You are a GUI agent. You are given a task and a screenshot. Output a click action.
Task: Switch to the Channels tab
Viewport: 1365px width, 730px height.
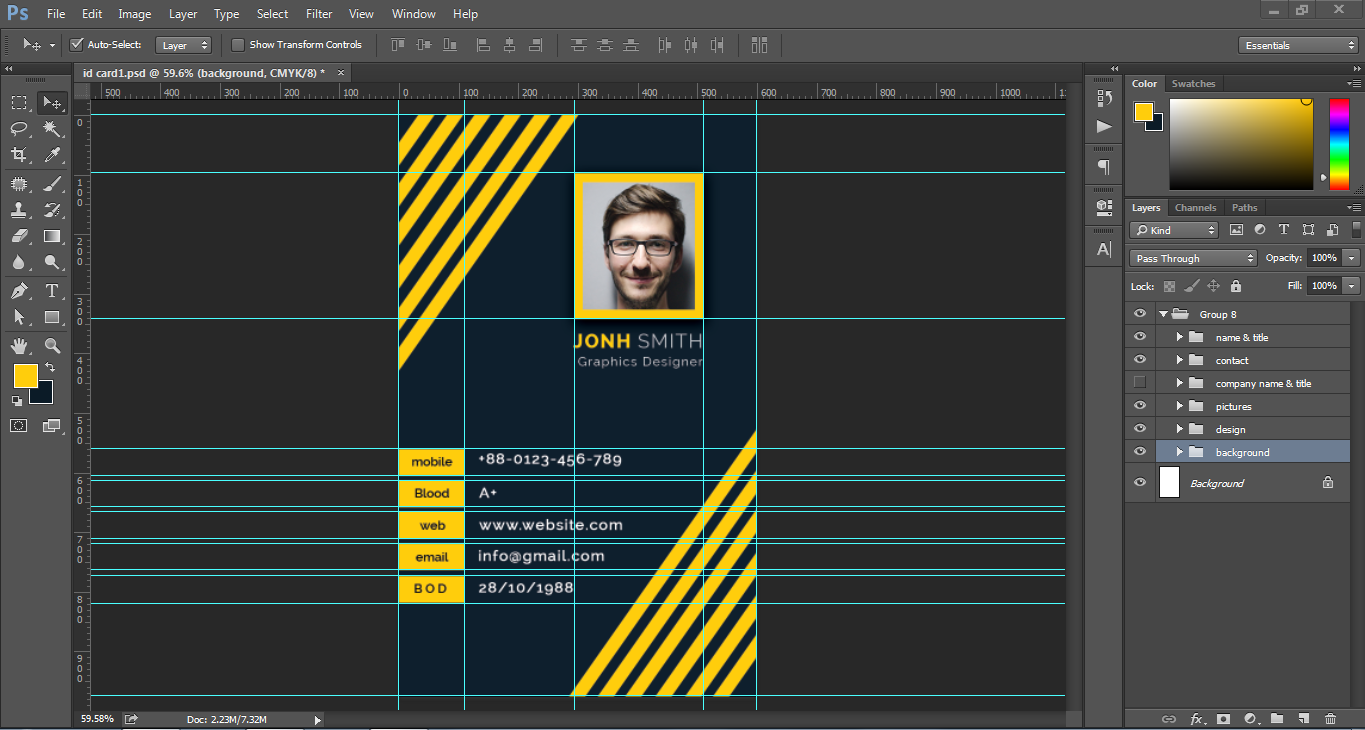click(x=1195, y=208)
